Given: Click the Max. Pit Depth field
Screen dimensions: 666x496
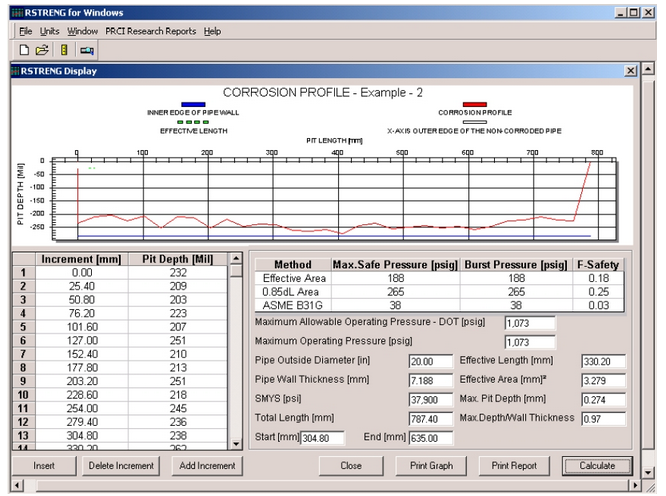Looking at the screenshot, I should 603,400.
